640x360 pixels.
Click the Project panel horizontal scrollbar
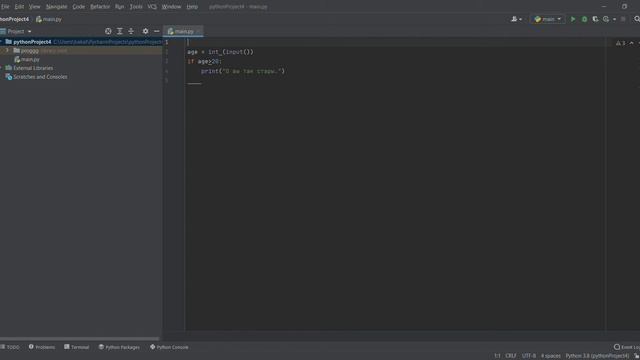click(x=79, y=339)
